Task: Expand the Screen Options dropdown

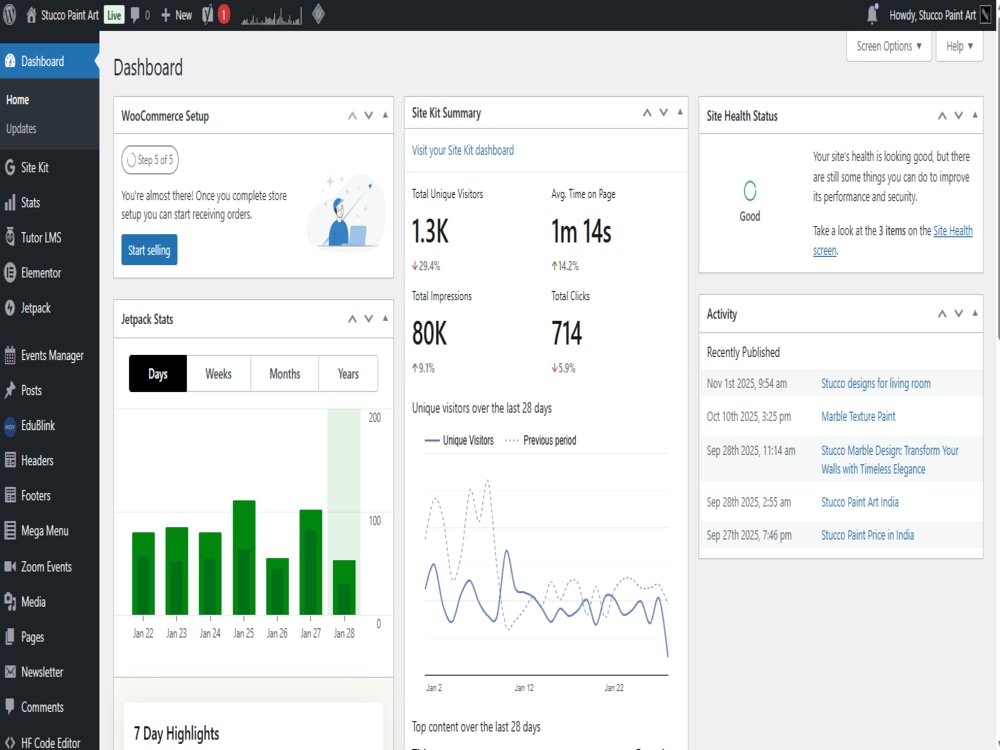Action: 889,46
